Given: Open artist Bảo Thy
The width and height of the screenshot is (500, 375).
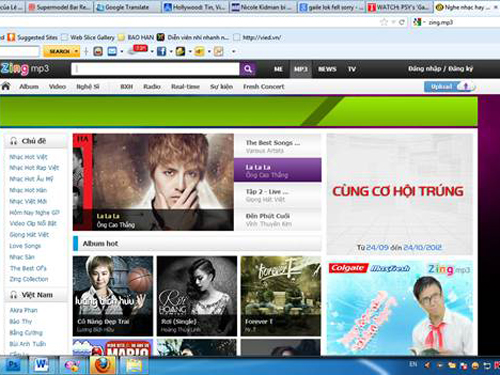Looking at the screenshot, I should coord(21,321).
